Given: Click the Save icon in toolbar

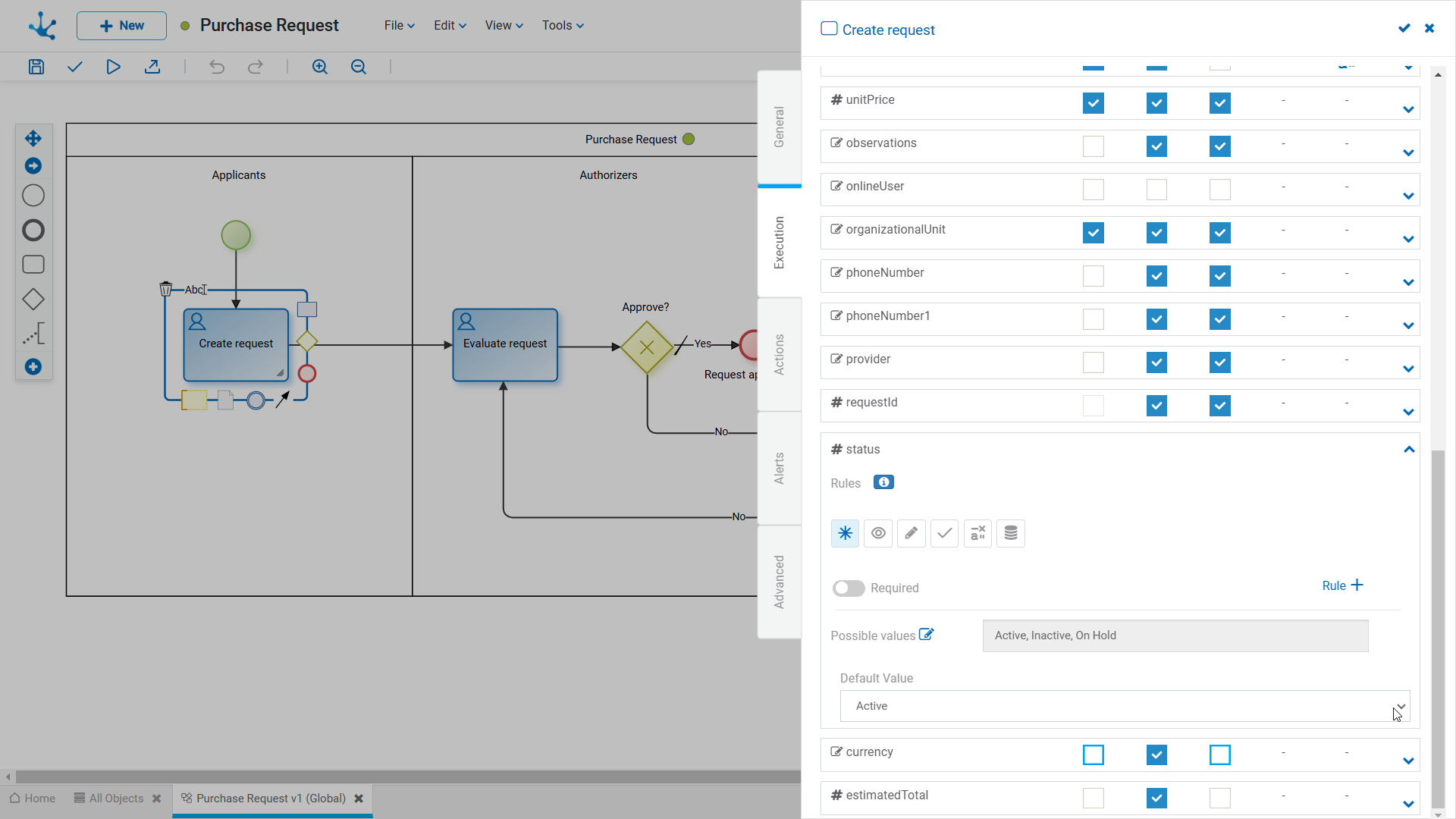Looking at the screenshot, I should [36, 67].
